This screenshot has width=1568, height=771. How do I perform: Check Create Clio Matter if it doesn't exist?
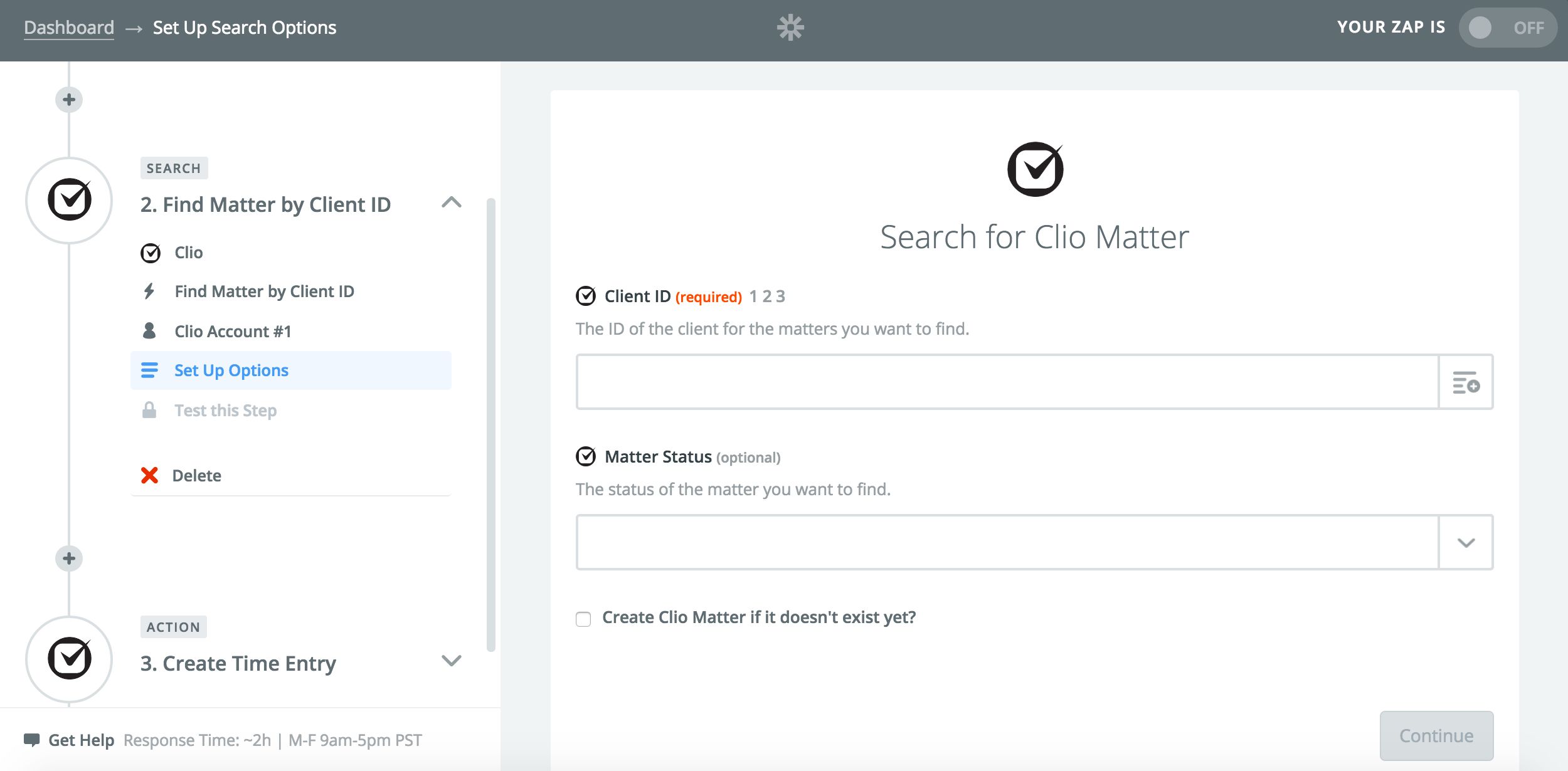(x=583, y=619)
